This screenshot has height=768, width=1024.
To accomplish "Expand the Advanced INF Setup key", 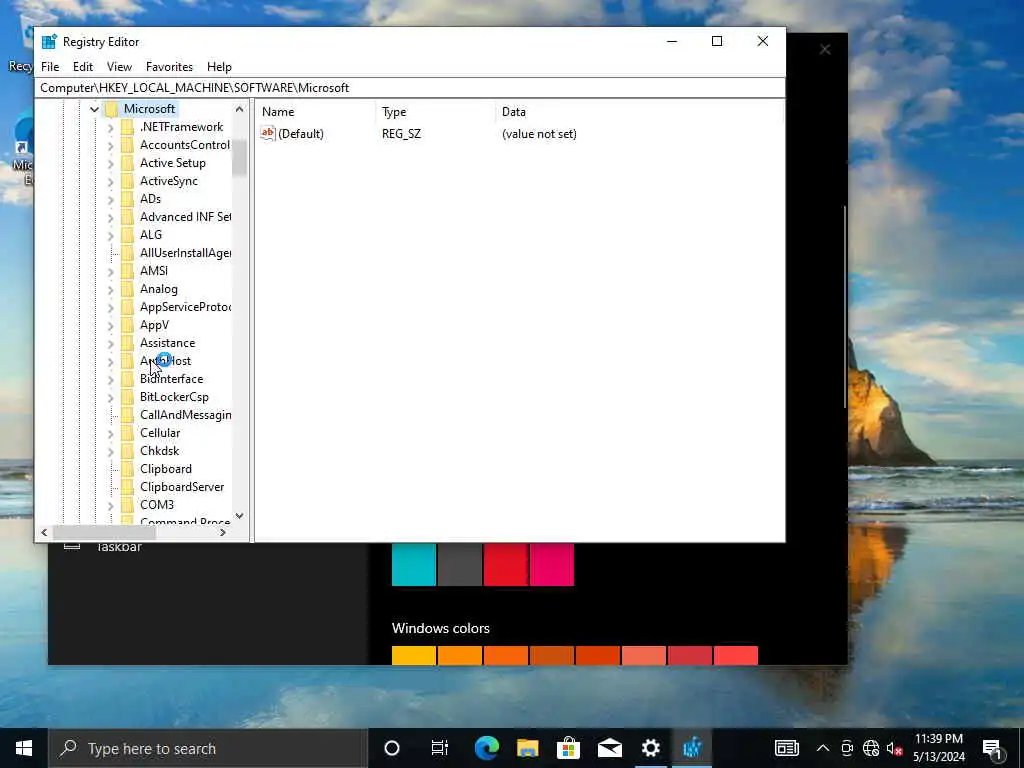I will 110,217.
